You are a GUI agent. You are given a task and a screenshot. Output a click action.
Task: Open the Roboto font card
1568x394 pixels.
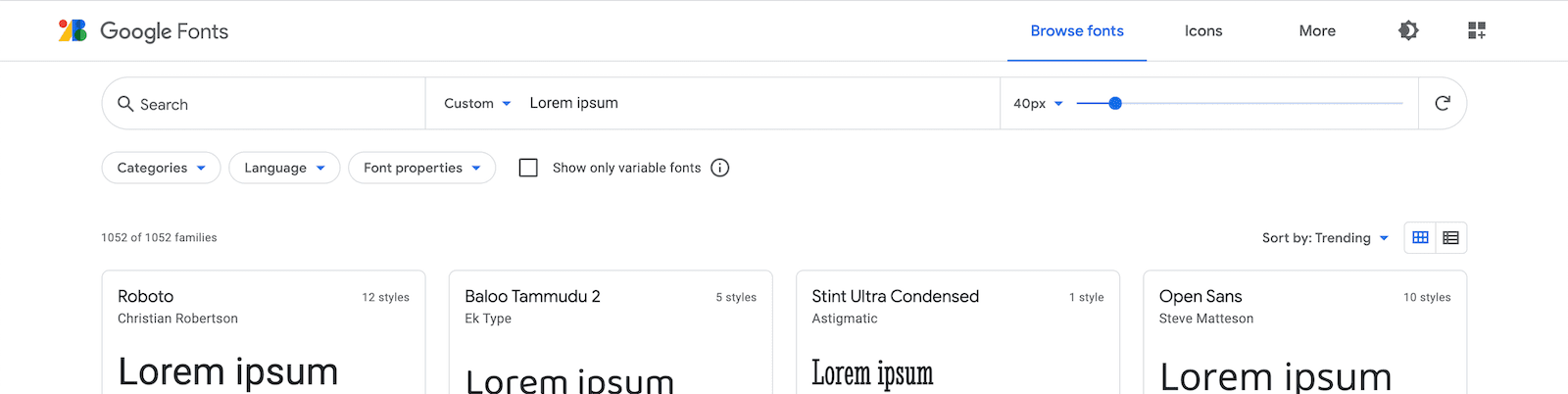[264, 332]
